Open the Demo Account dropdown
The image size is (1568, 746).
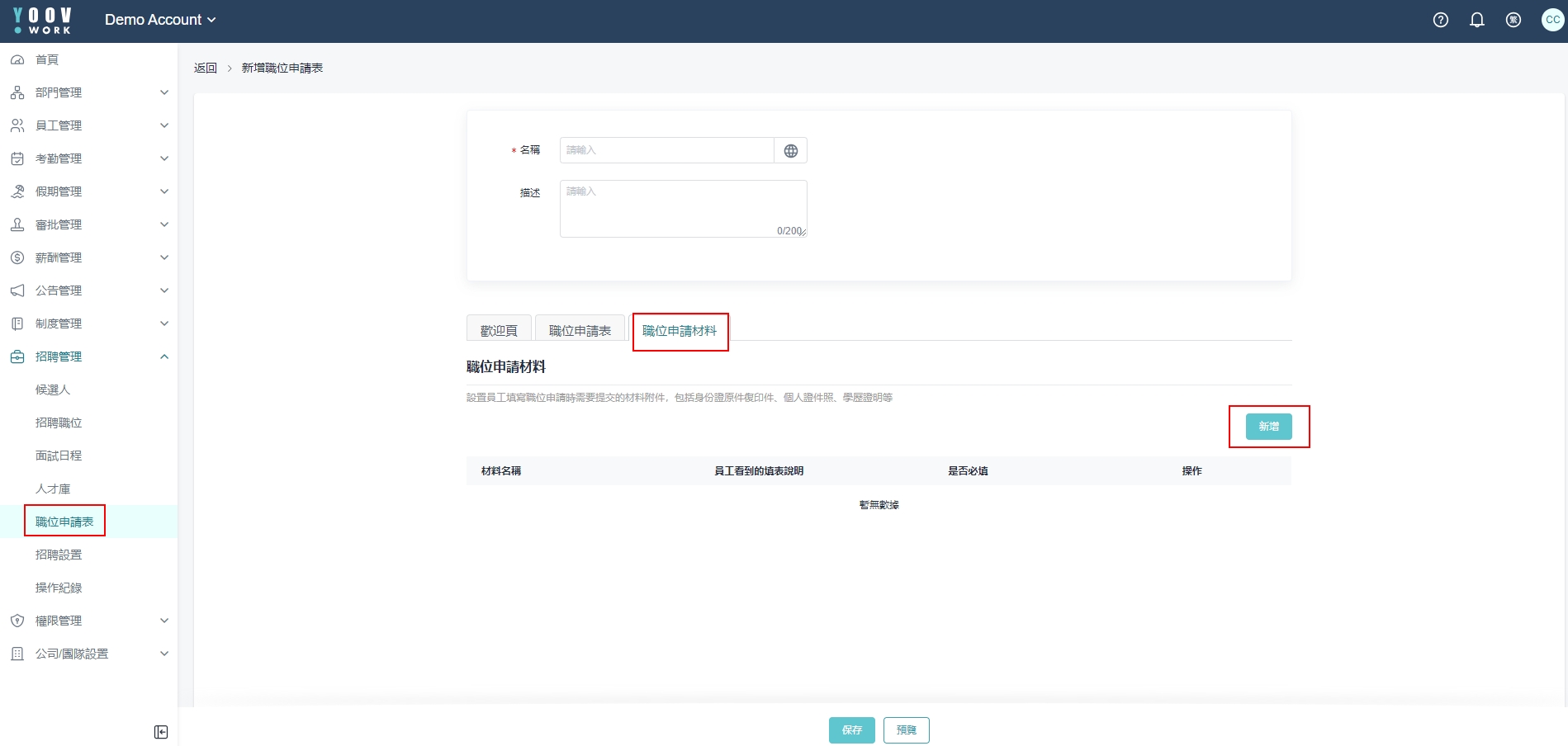pyautogui.click(x=159, y=20)
